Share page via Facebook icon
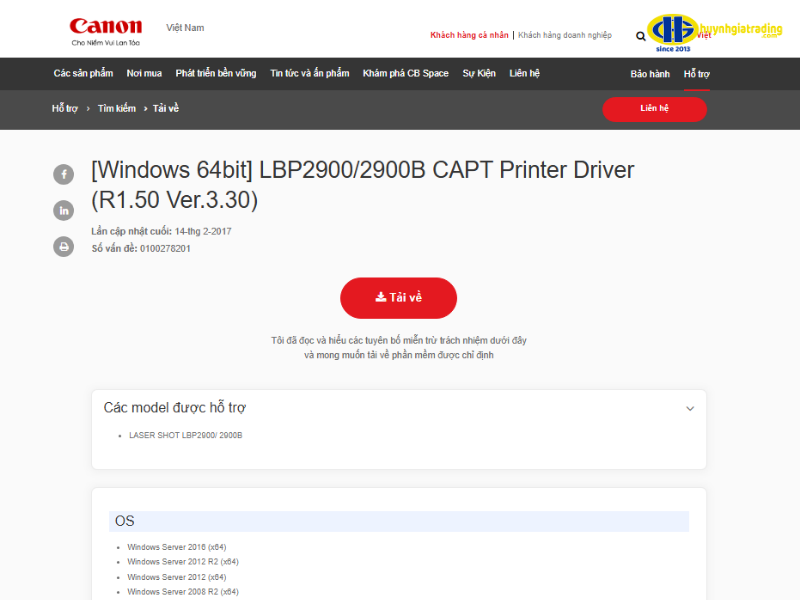The width and height of the screenshot is (800, 600). (x=64, y=174)
